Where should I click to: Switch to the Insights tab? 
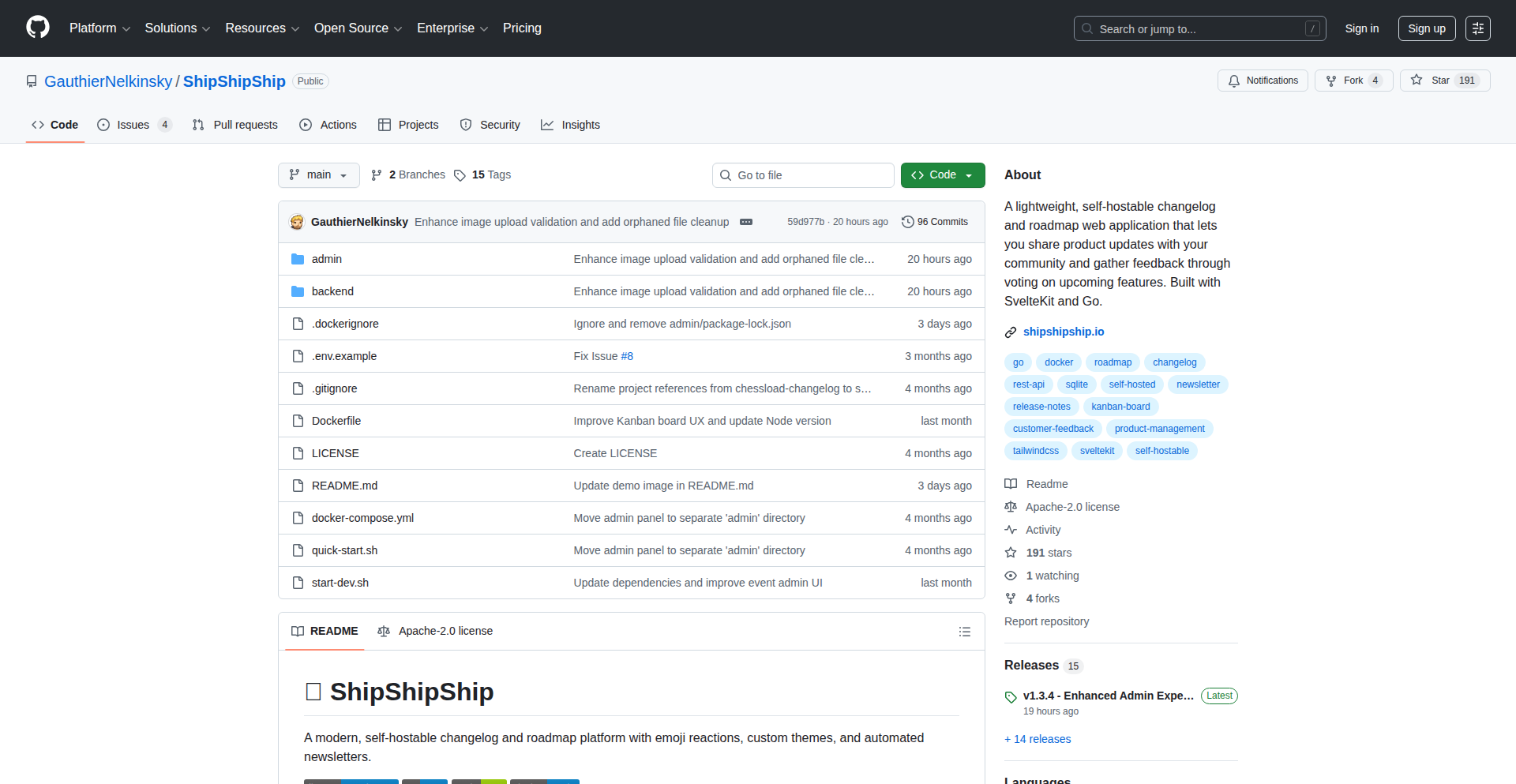570,125
